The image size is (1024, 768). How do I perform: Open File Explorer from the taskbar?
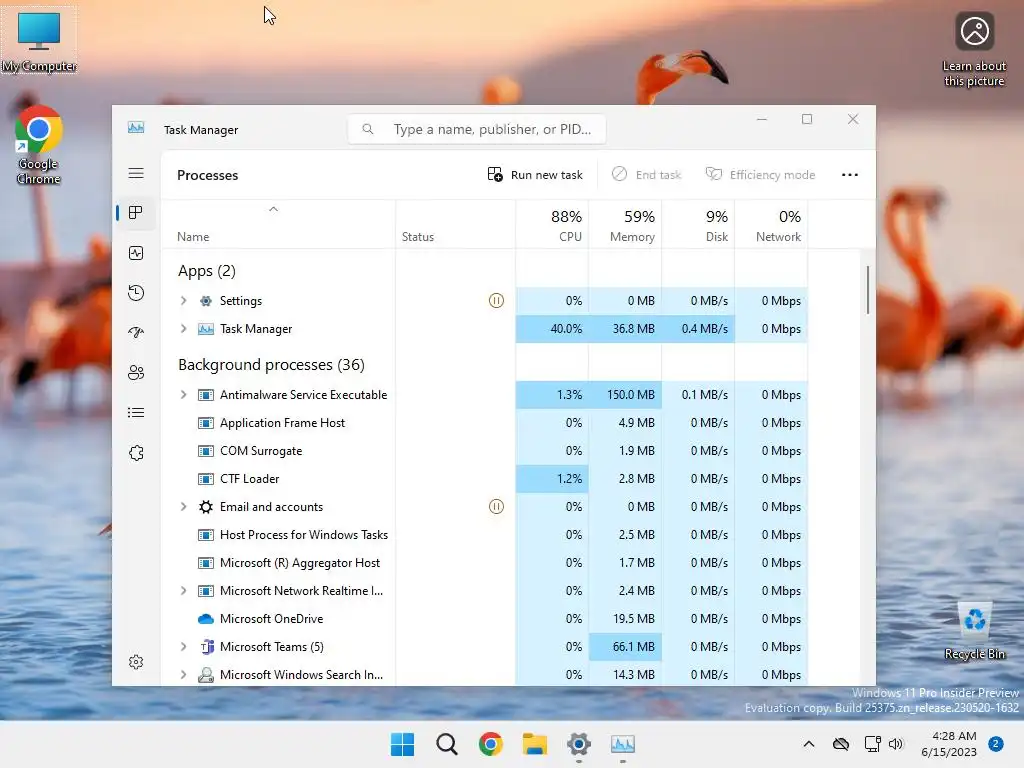(x=534, y=744)
